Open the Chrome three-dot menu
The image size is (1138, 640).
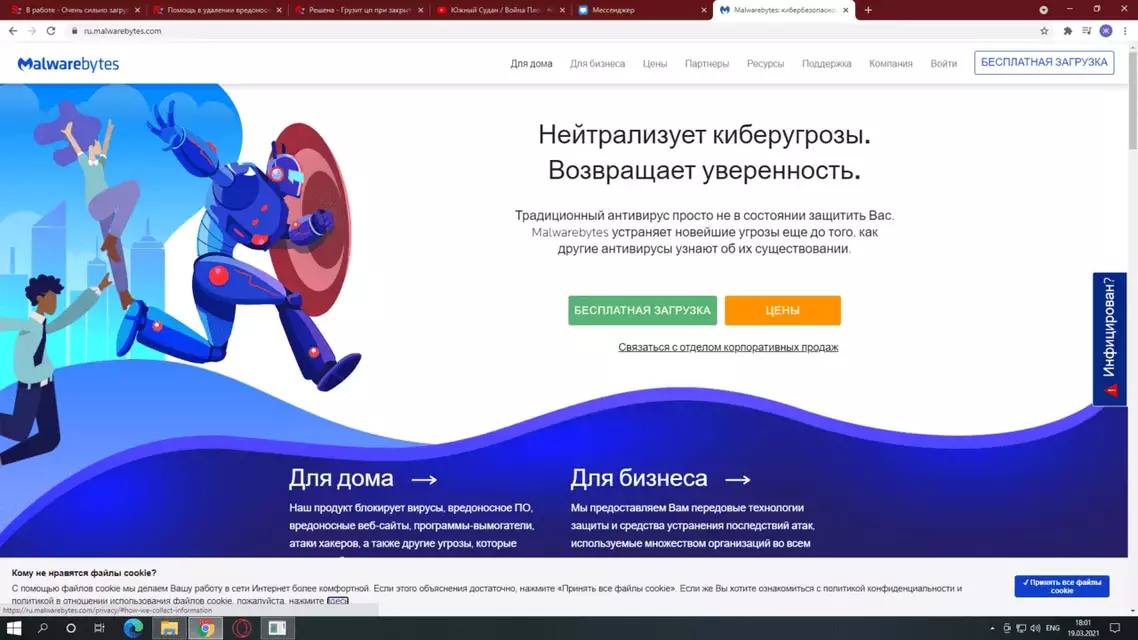point(1125,30)
